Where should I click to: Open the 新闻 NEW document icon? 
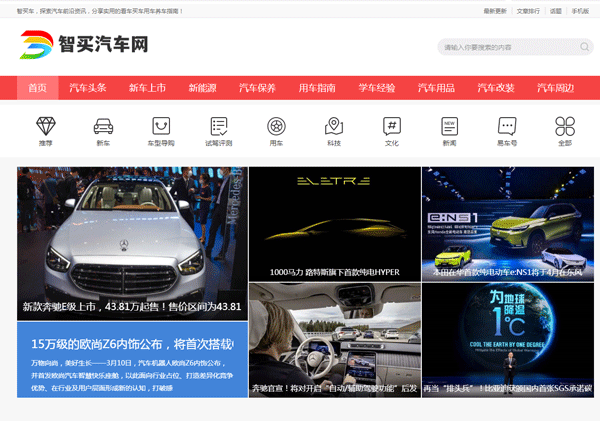[x=450, y=126]
